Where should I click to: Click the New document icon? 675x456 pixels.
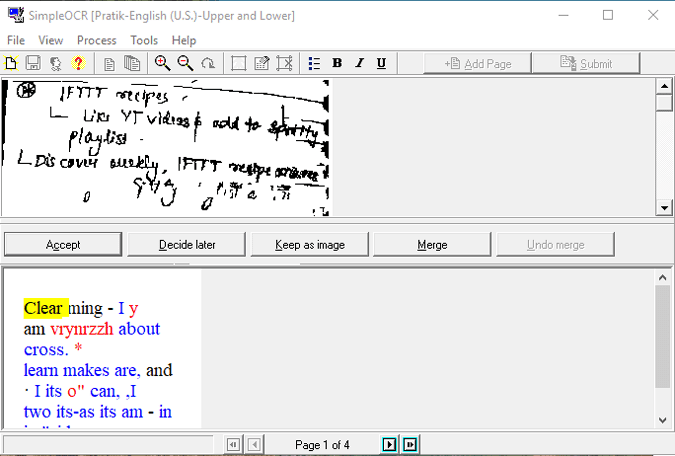11,63
